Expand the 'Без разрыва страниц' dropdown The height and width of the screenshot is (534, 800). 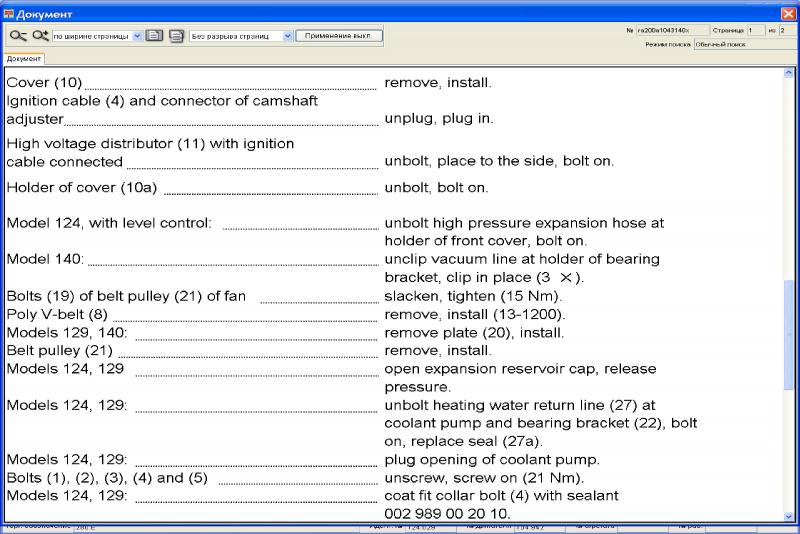click(x=288, y=35)
